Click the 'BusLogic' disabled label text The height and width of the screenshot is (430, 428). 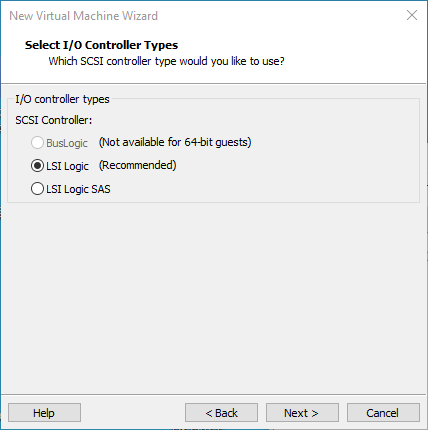click(67, 143)
